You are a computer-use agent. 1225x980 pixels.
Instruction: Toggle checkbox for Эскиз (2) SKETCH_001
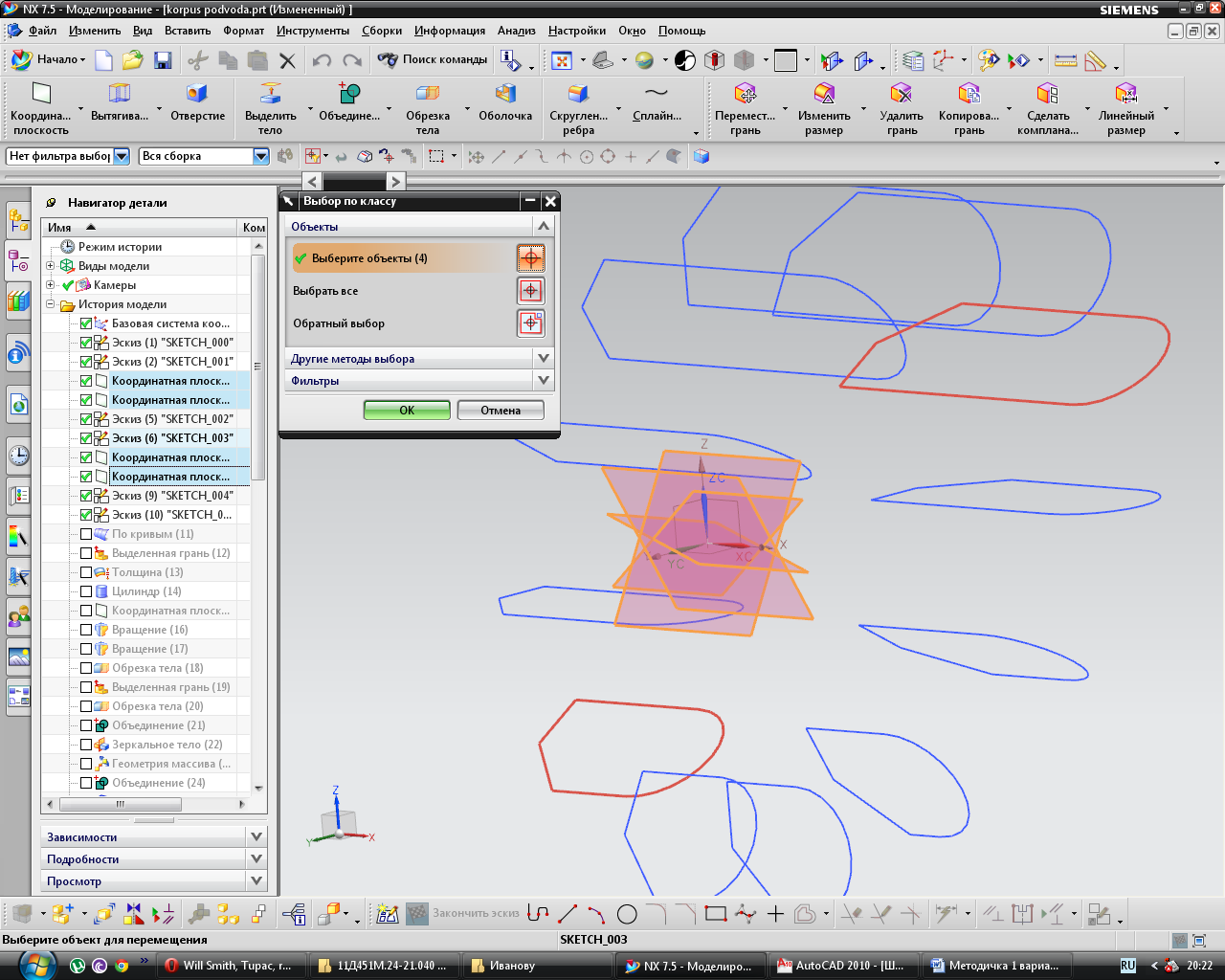pos(86,362)
